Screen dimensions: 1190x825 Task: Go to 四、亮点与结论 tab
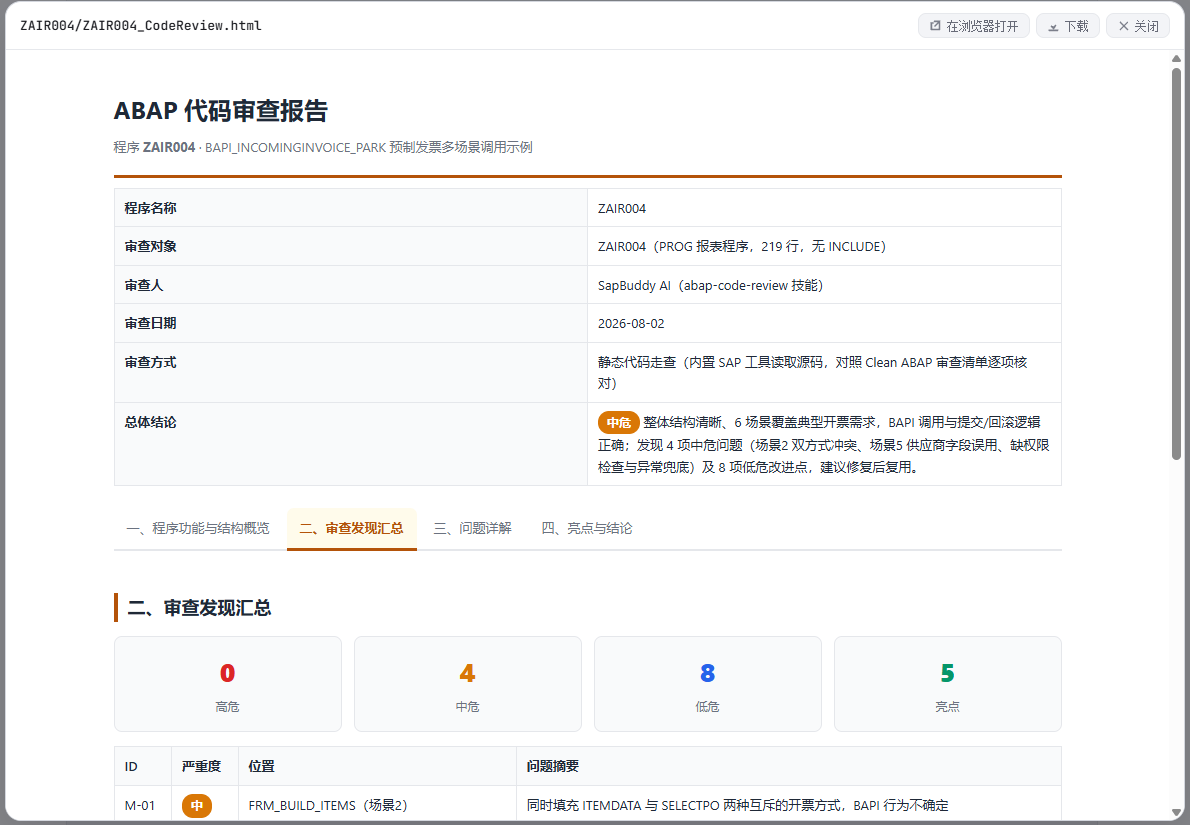[587, 528]
